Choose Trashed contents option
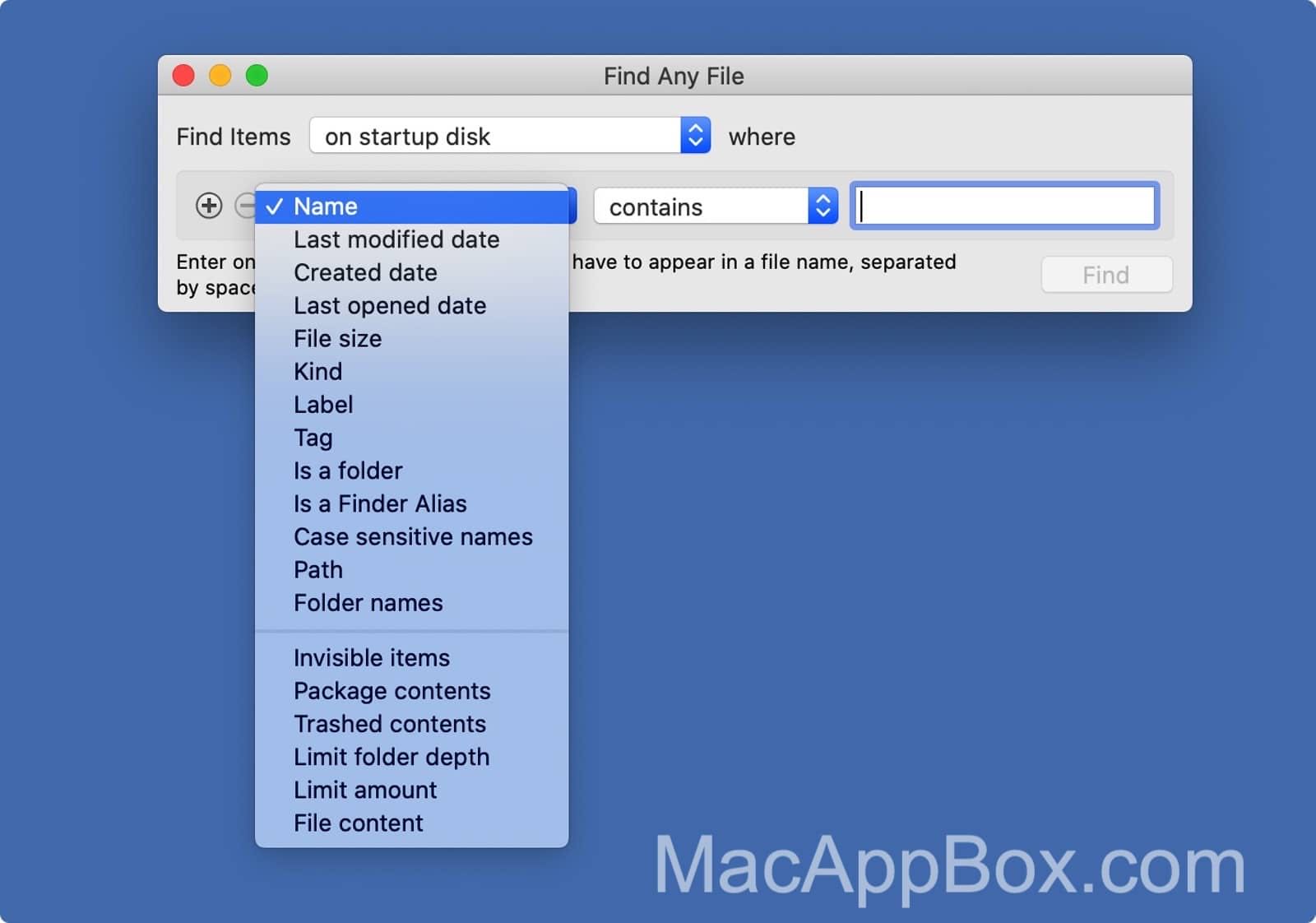 click(411, 723)
